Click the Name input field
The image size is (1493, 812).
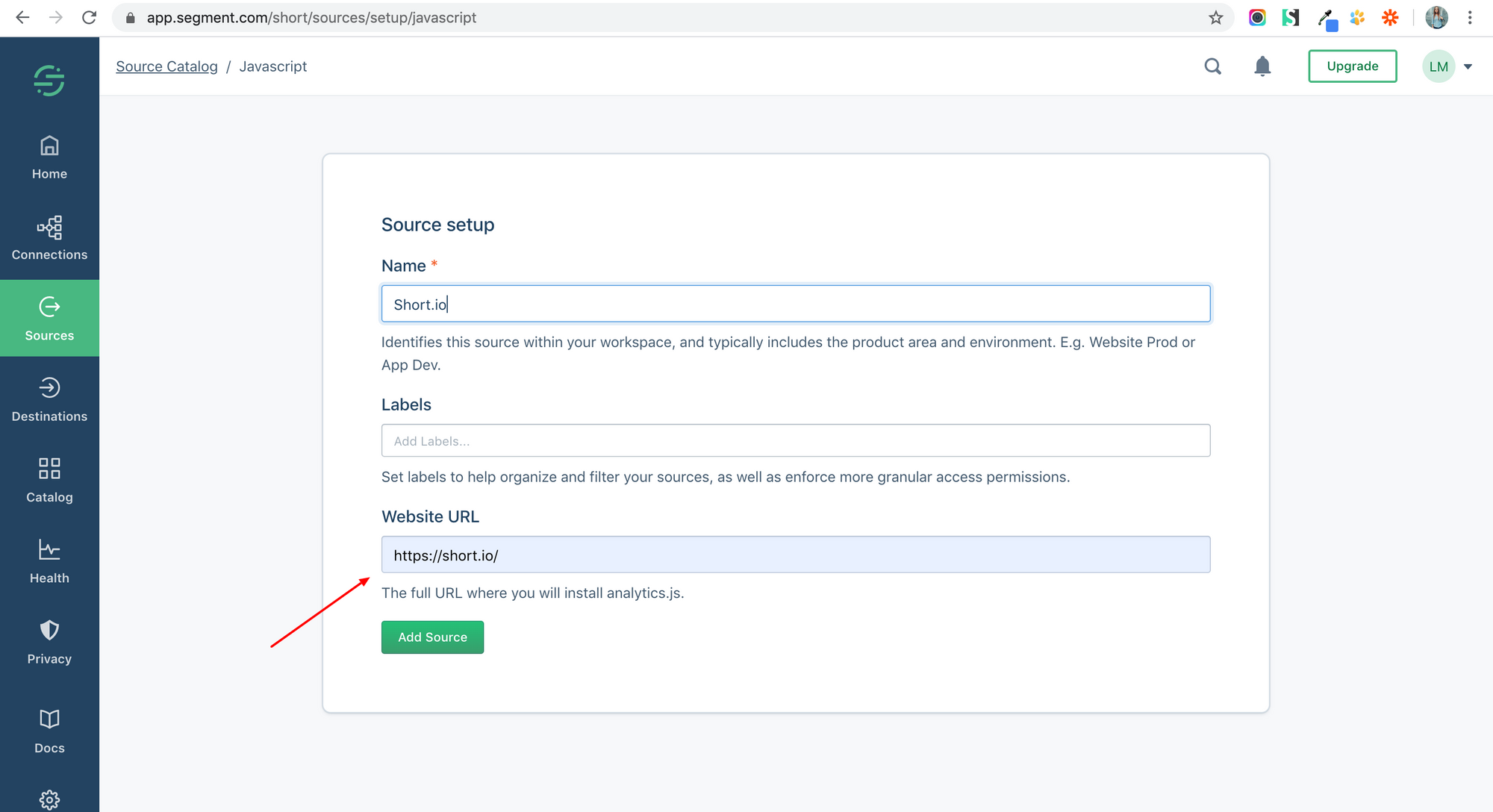(x=796, y=304)
